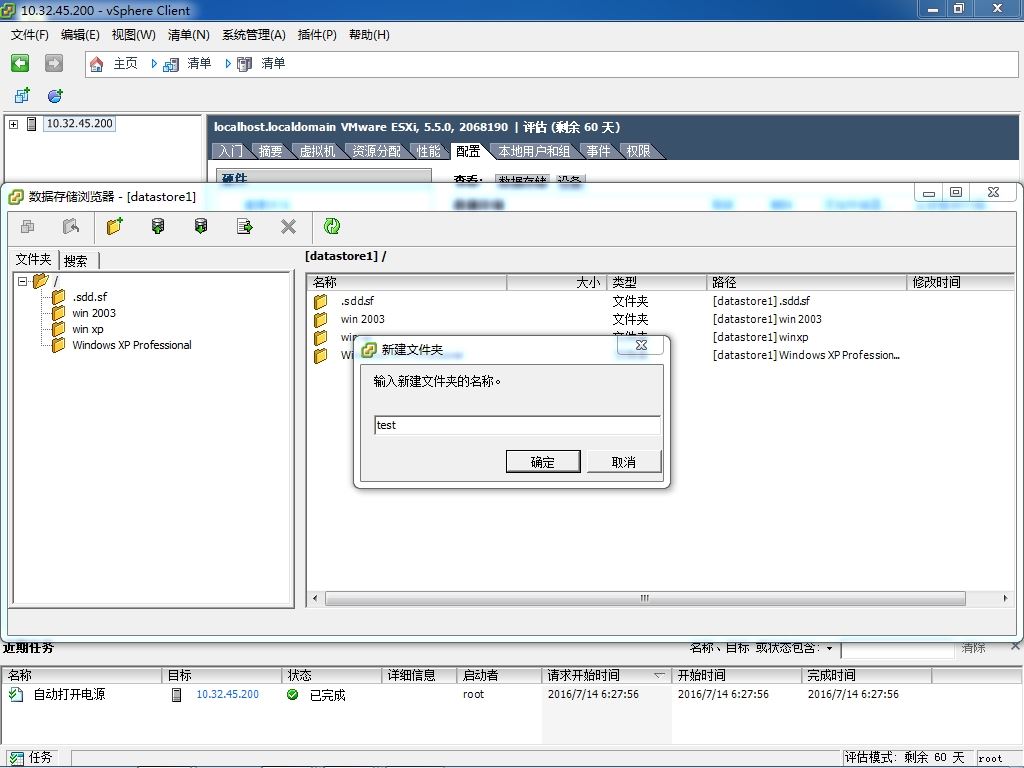This screenshot has width=1024, height=768.
Task: Click the new virtual machine toolbar icon
Action: [x=22, y=96]
